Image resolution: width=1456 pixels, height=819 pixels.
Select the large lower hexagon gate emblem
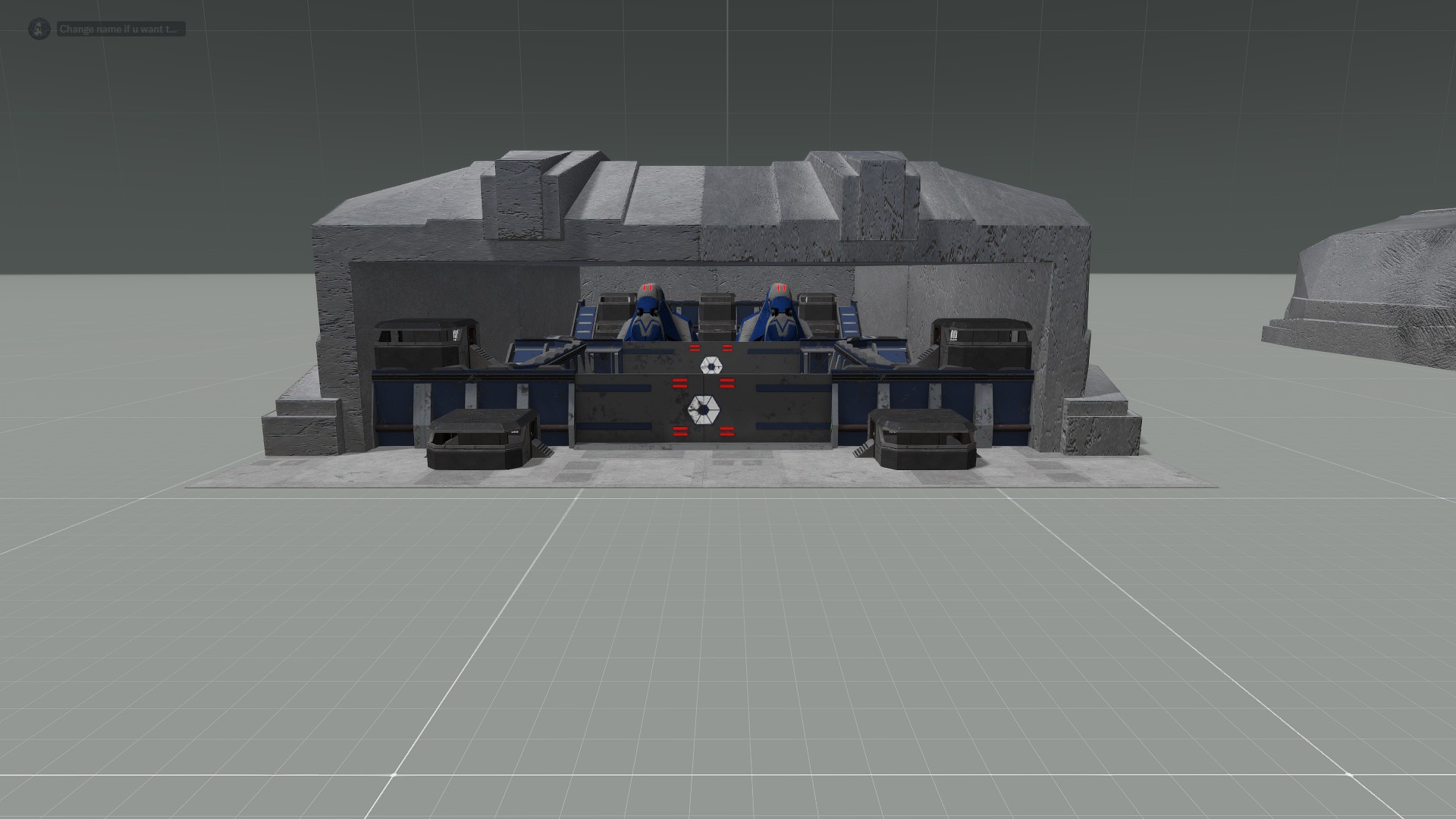click(702, 410)
